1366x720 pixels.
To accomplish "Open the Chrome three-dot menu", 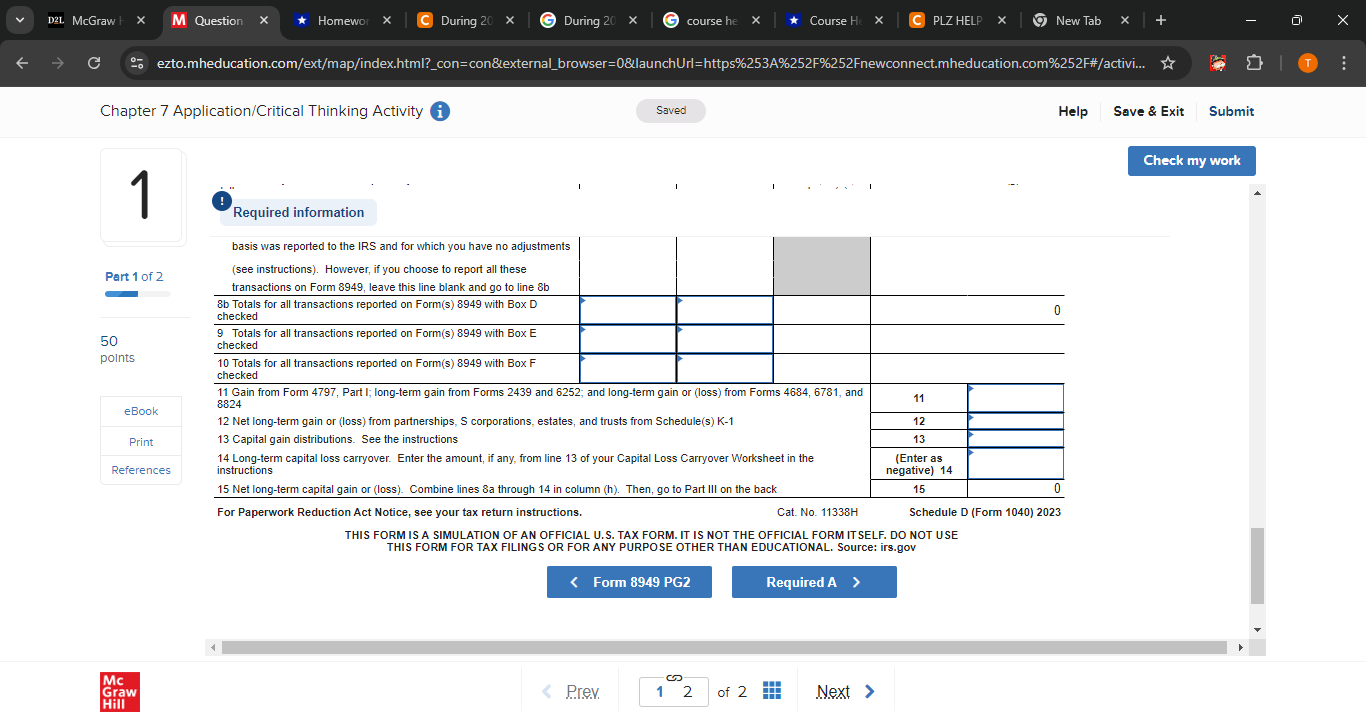I will pos(1345,62).
